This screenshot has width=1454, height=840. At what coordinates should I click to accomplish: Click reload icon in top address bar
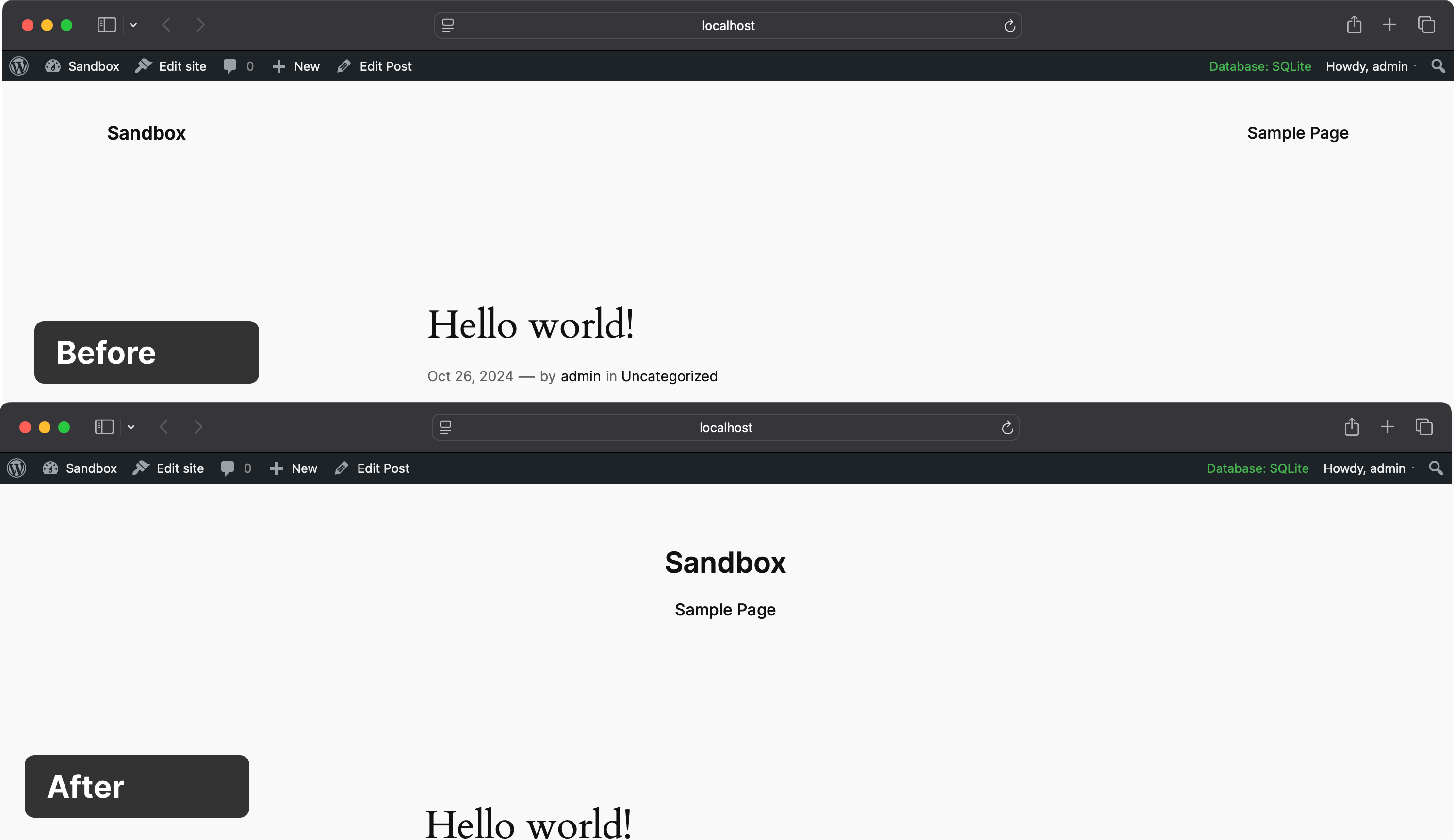tap(1009, 26)
